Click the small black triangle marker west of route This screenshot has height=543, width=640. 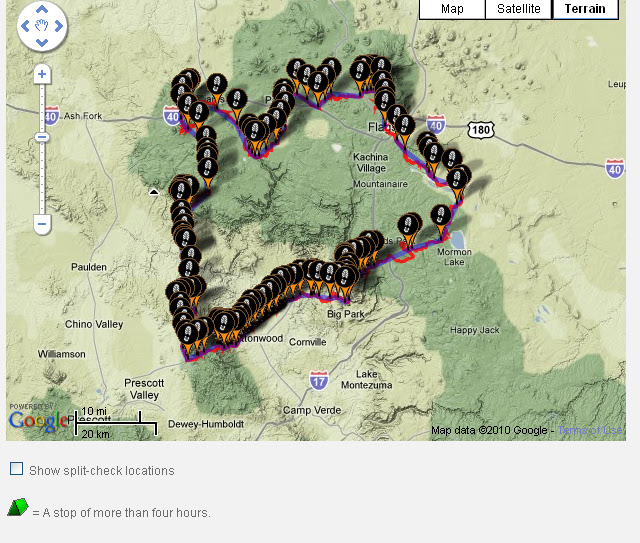(154, 192)
